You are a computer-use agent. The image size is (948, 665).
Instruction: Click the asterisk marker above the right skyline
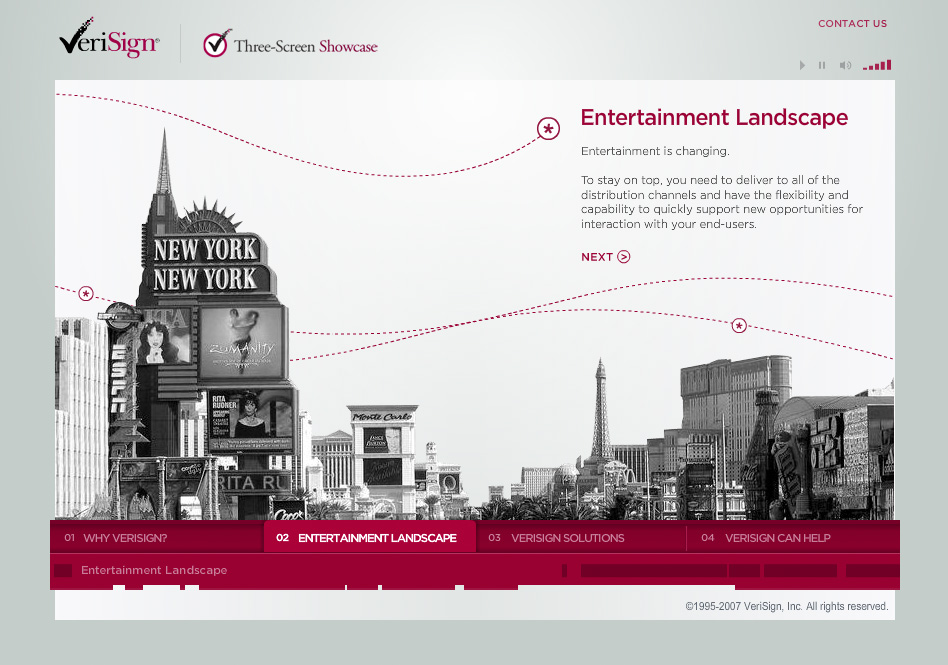739,326
